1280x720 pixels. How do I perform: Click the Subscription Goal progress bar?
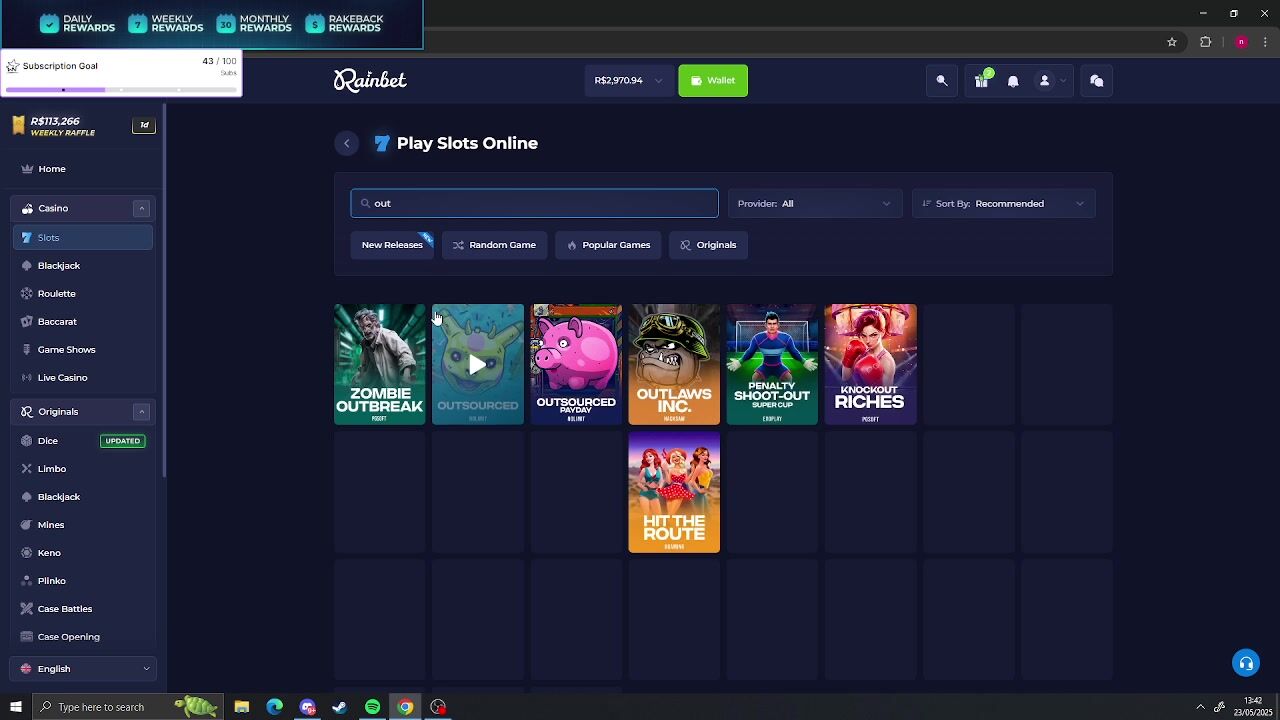click(x=121, y=90)
